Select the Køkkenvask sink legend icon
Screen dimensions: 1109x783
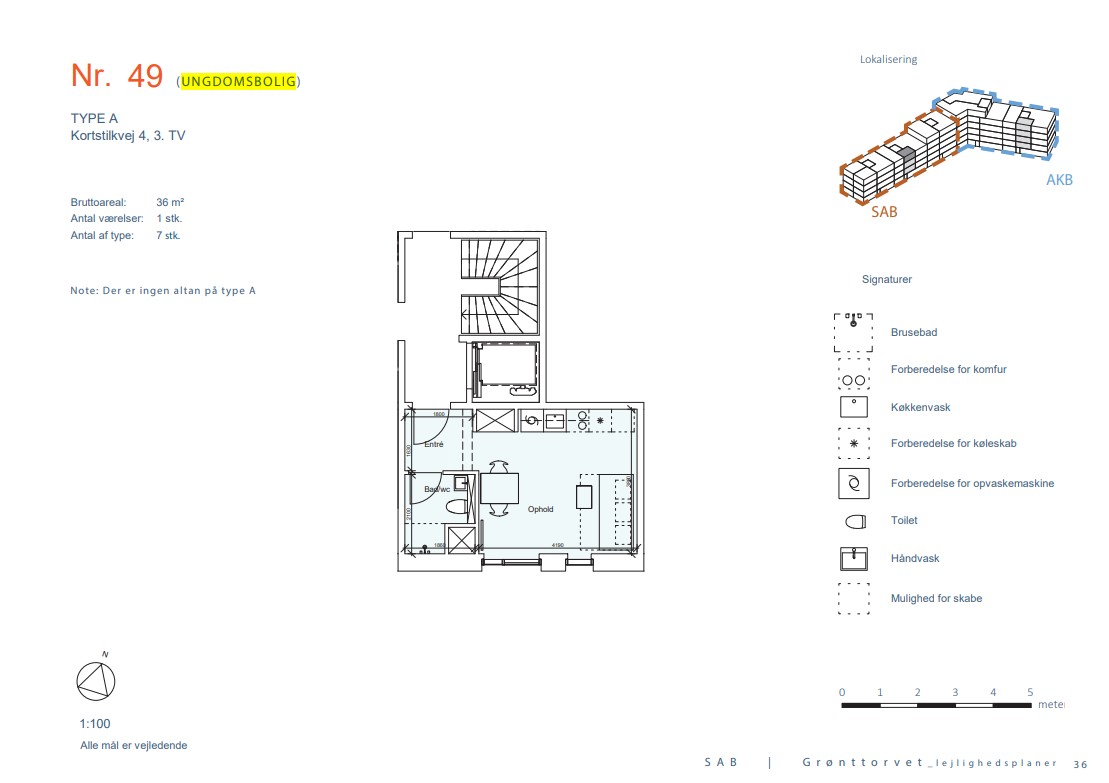click(853, 408)
